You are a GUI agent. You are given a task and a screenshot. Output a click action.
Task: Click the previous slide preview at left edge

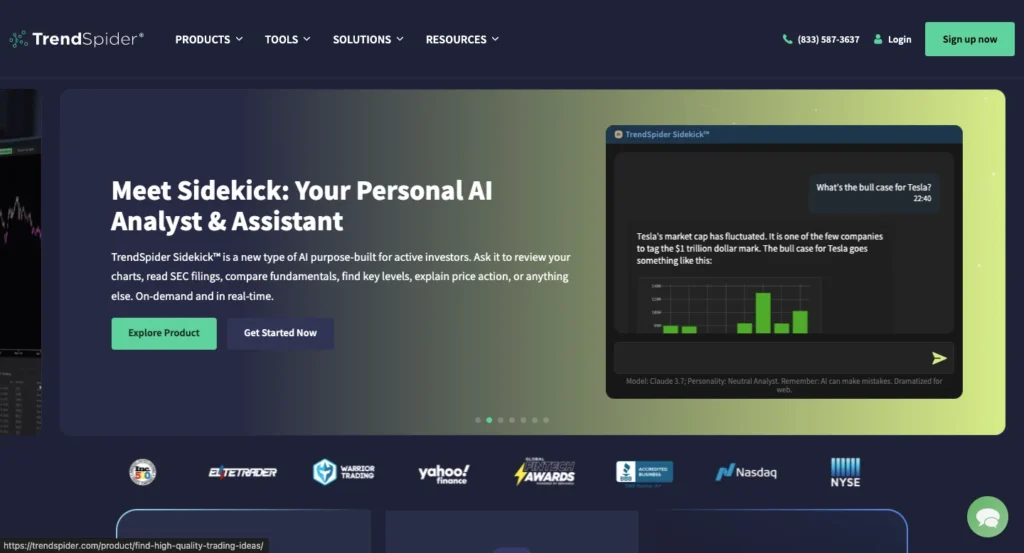pos(20,261)
